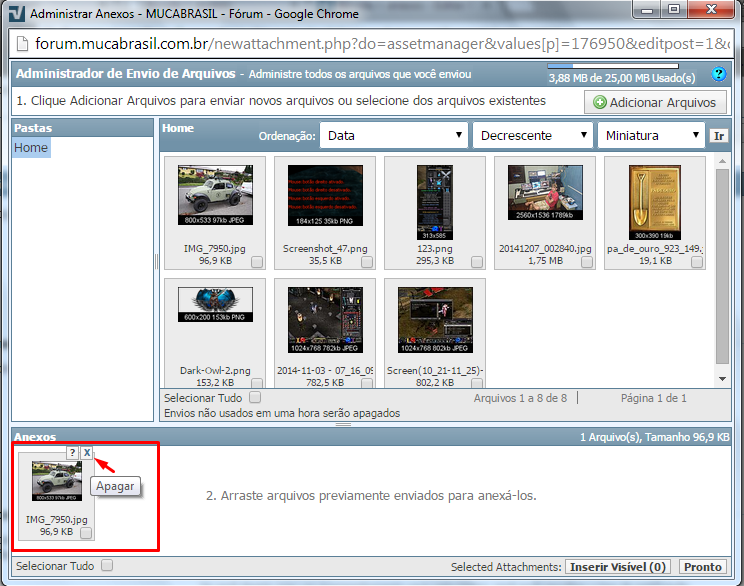The width and height of the screenshot is (744, 586).
Task: Open the Data sort order dropdown
Action: (x=394, y=136)
